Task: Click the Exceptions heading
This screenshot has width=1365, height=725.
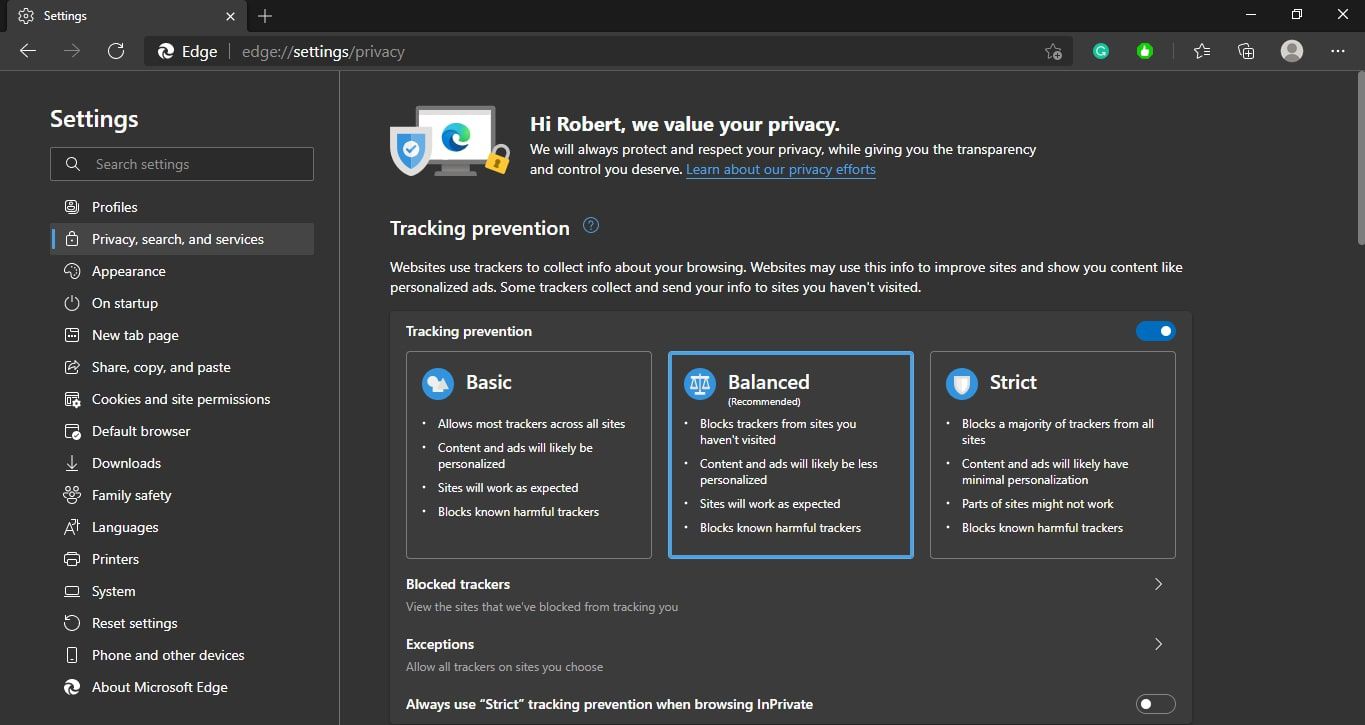Action: pos(440,644)
